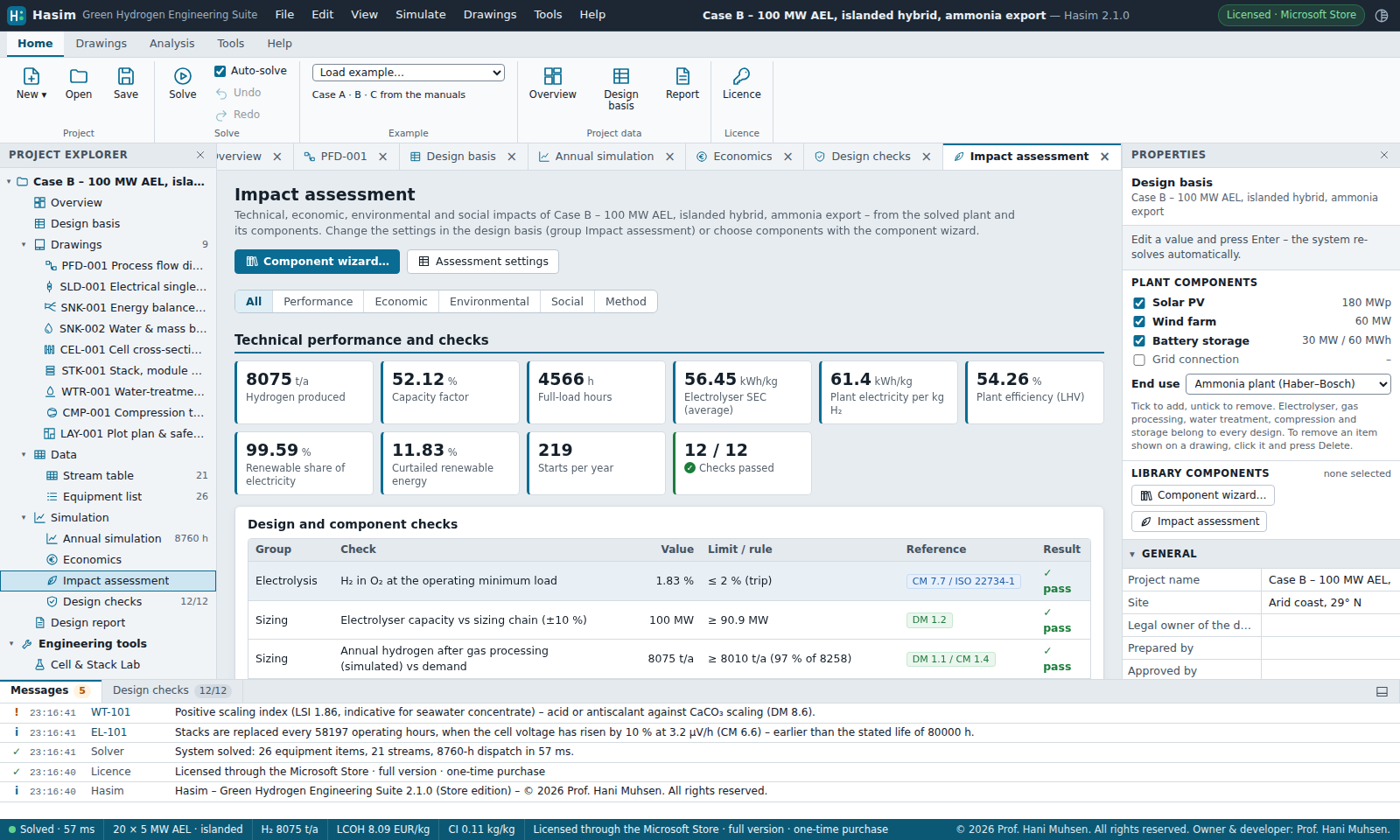Uncheck Battery storage component
Screen dimensions: 1400x840
click(1139, 341)
